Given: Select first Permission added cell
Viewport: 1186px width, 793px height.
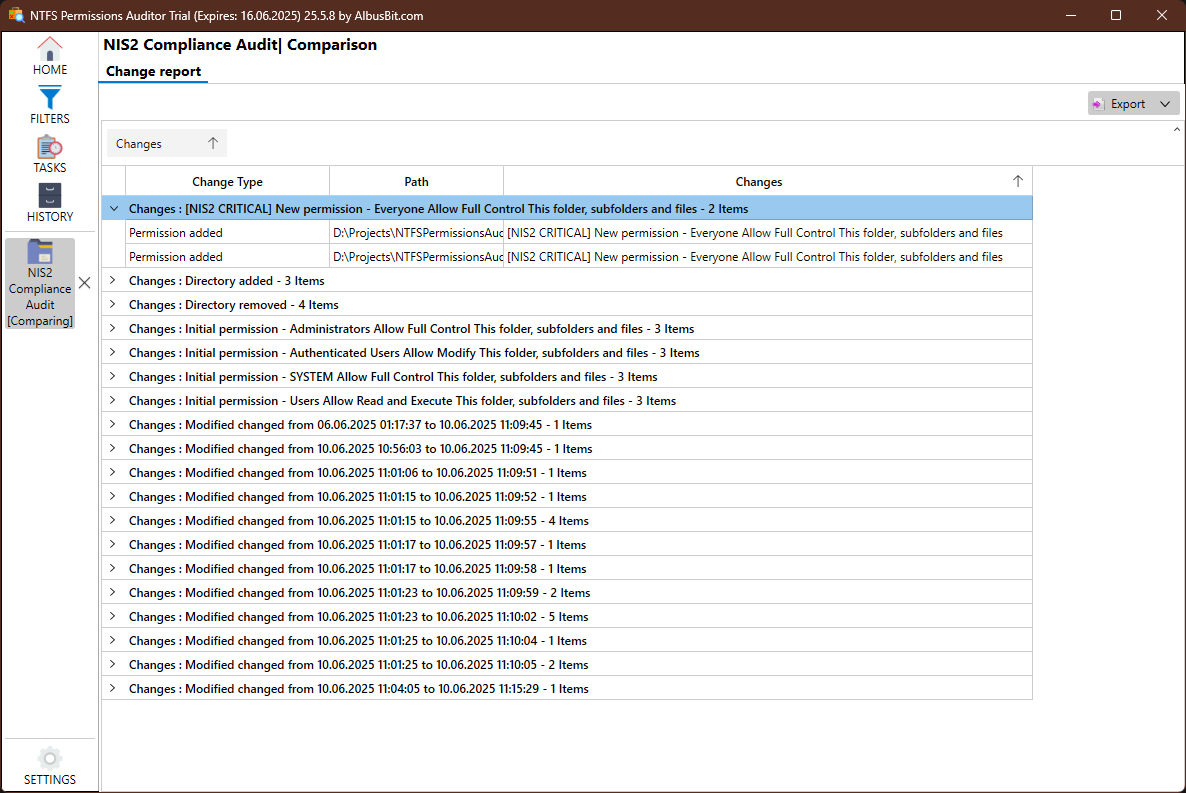Looking at the screenshot, I should click(x=227, y=233).
